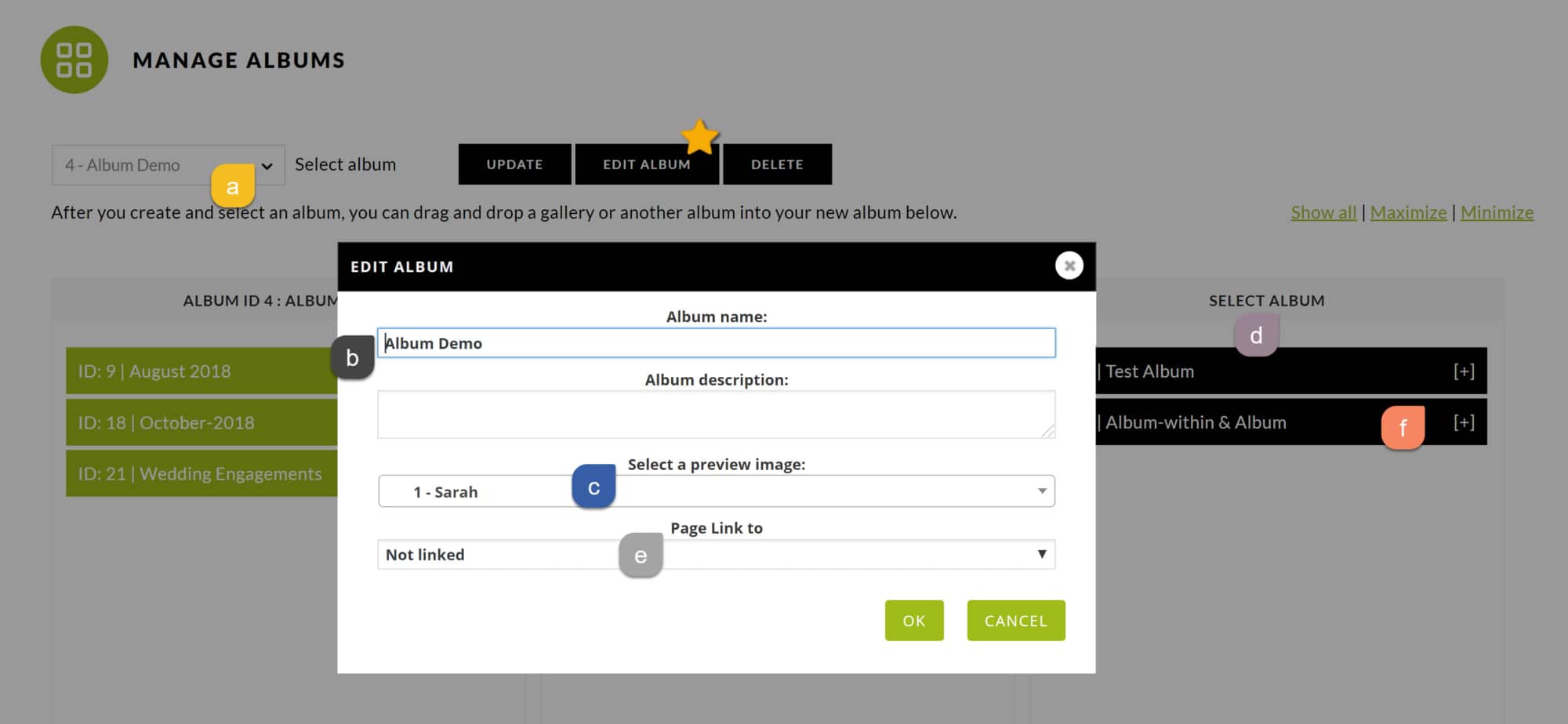This screenshot has height=724, width=1568.
Task: Click the MANAGE ALBUMS page title
Action: pos(238,60)
